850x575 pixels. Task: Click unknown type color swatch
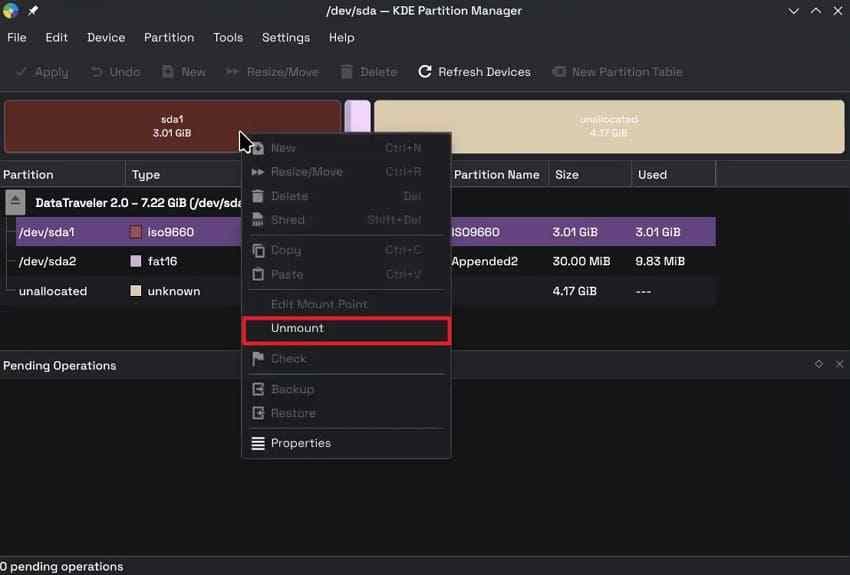[136, 291]
